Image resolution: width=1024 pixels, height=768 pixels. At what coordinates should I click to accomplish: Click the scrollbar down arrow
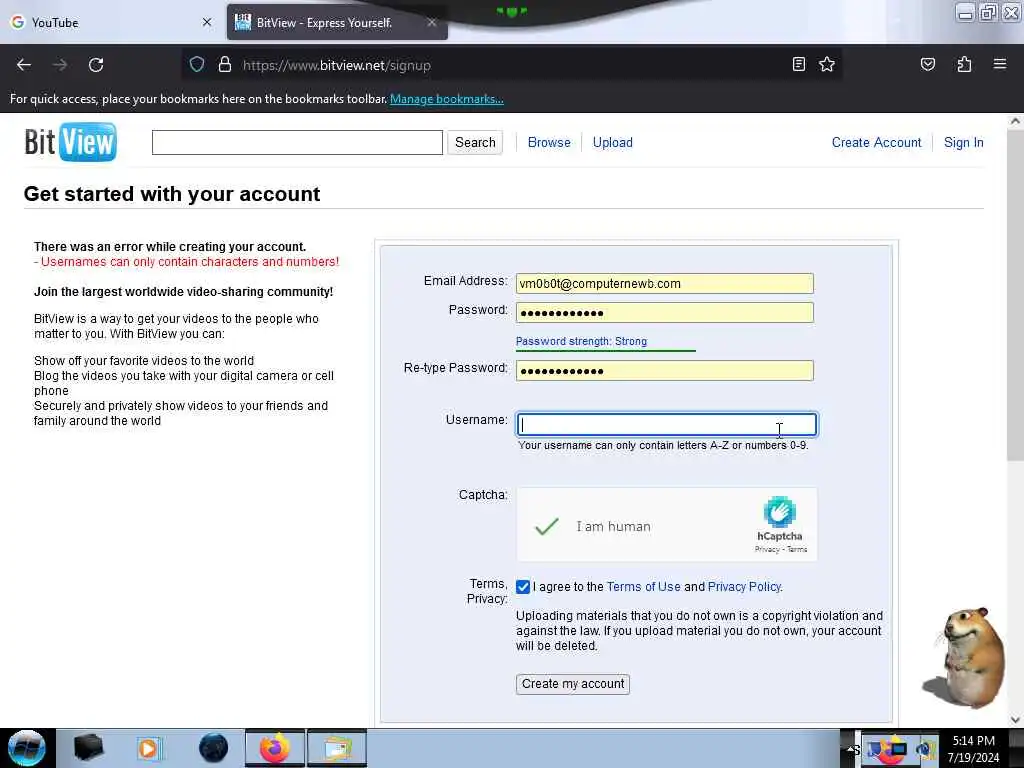pos(1015,720)
